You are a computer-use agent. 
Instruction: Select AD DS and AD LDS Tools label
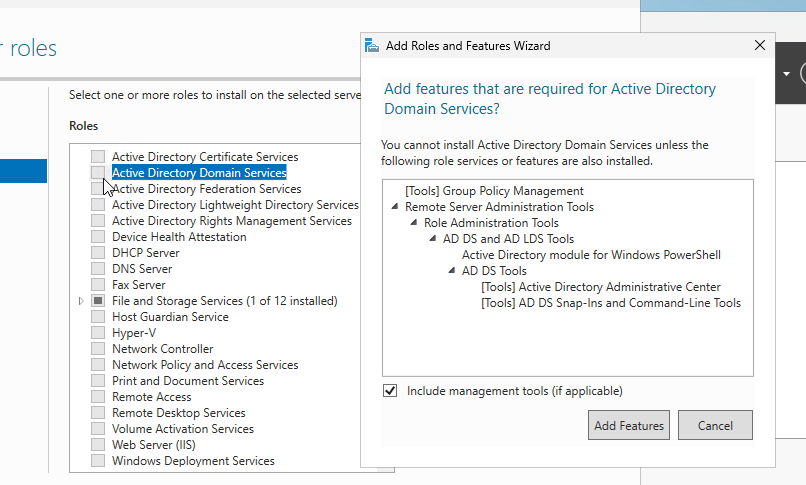pos(508,238)
